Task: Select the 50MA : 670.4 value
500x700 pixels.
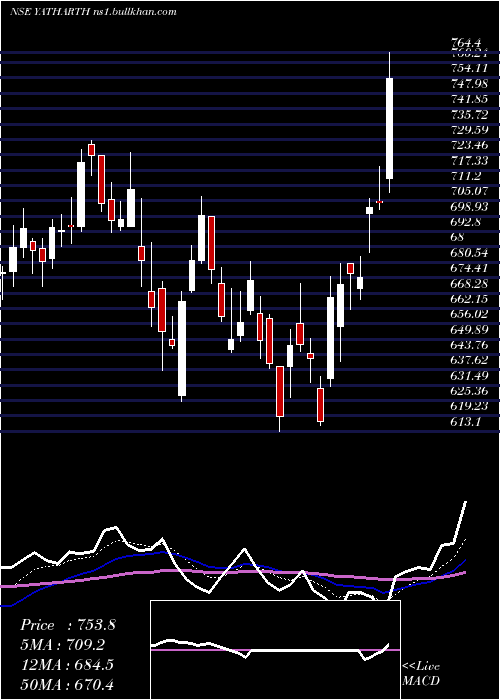Action: (68, 684)
